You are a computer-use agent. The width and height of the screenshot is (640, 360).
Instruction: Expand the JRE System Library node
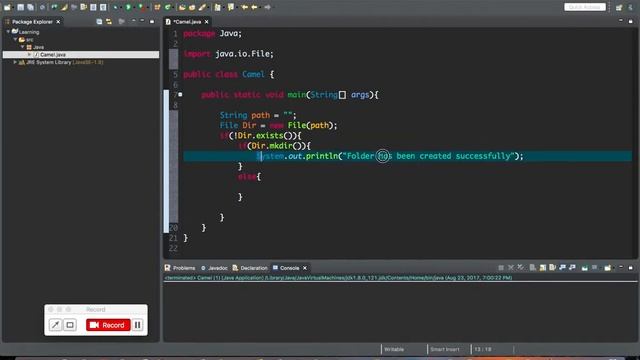pyautogui.click(x=15, y=62)
